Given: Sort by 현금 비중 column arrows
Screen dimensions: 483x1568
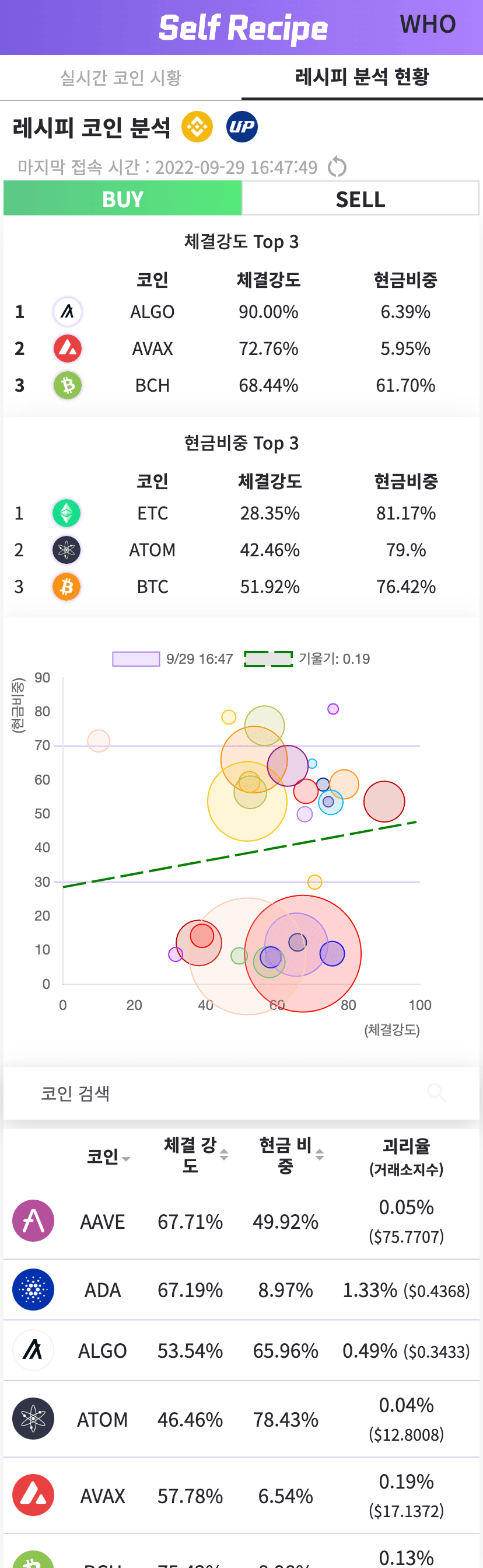Looking at the screenshot, I should 319,1155.
